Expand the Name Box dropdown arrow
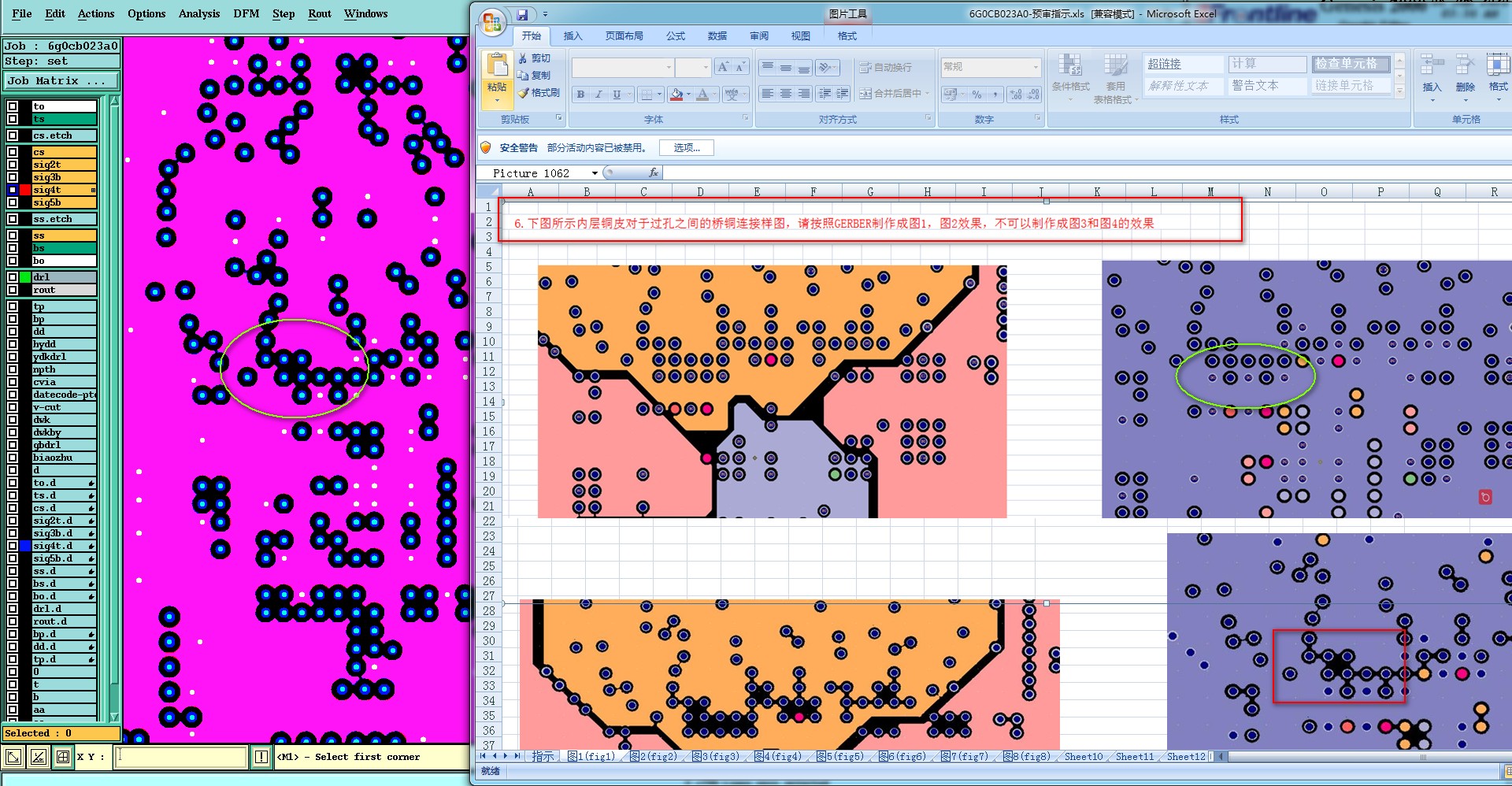Image resolution: width=1512 pixels, height=786 pixels. pos(595,173)
